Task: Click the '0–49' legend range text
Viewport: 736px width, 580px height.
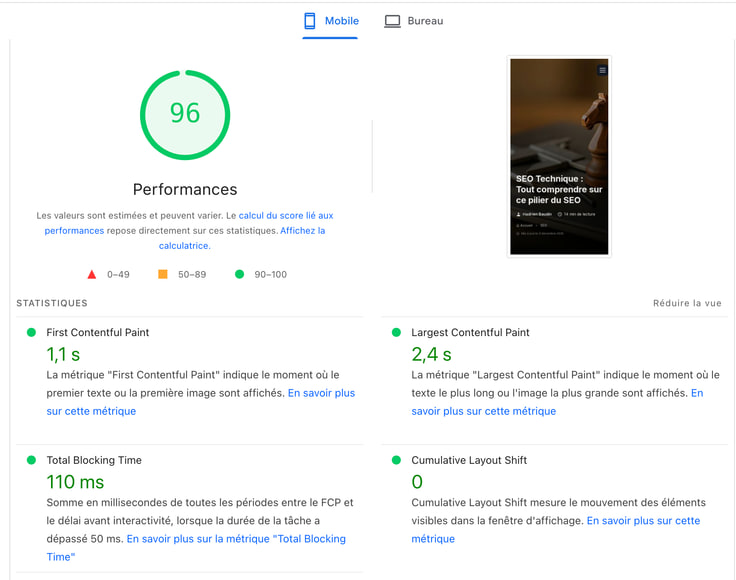Action: (x=118, y=275)
